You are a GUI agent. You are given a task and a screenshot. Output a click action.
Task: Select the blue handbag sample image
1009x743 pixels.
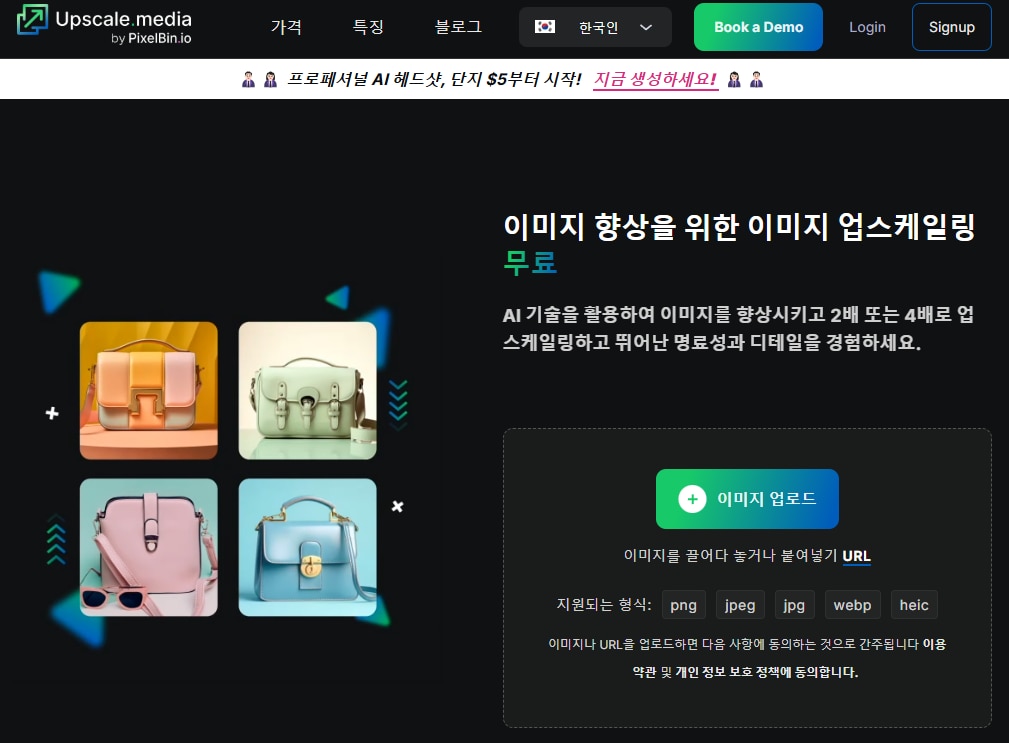[x=308, y=547]
